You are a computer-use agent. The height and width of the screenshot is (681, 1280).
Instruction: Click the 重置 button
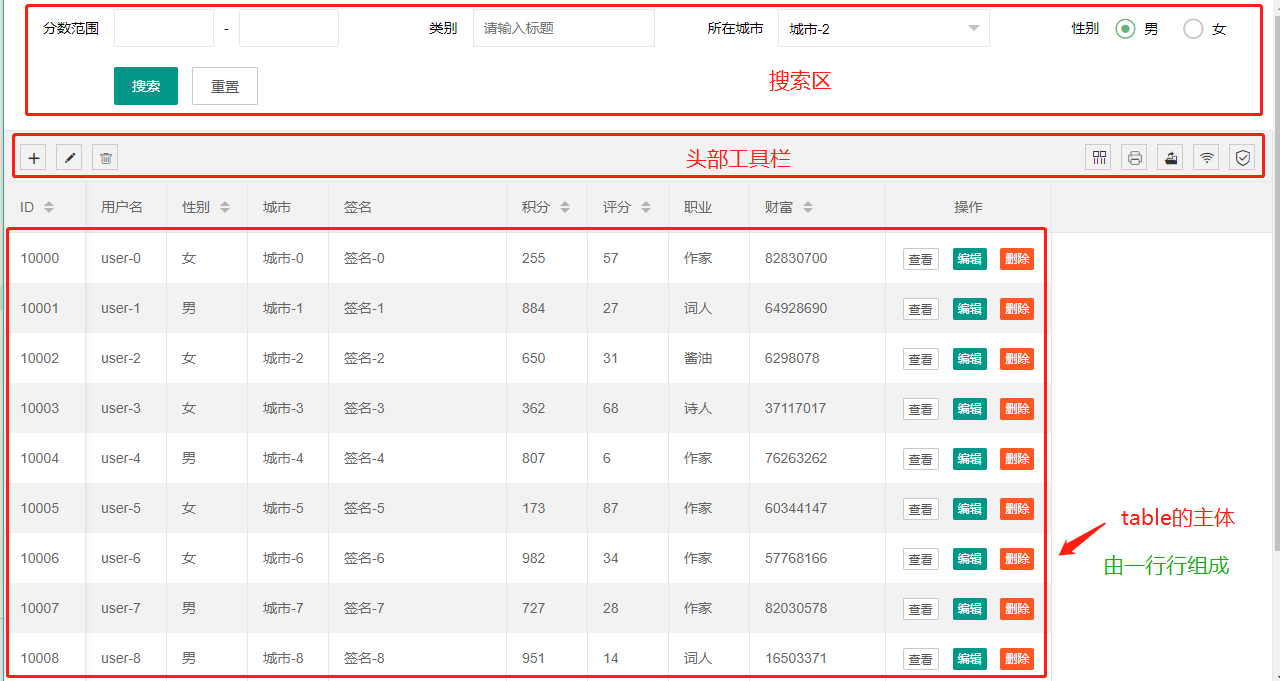(225, 86)
